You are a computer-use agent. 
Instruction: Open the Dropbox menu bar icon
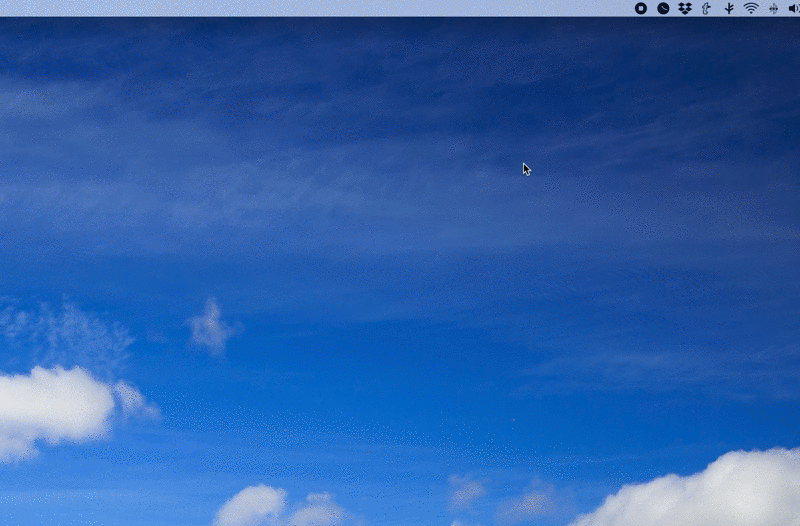[x=685, y=8]
